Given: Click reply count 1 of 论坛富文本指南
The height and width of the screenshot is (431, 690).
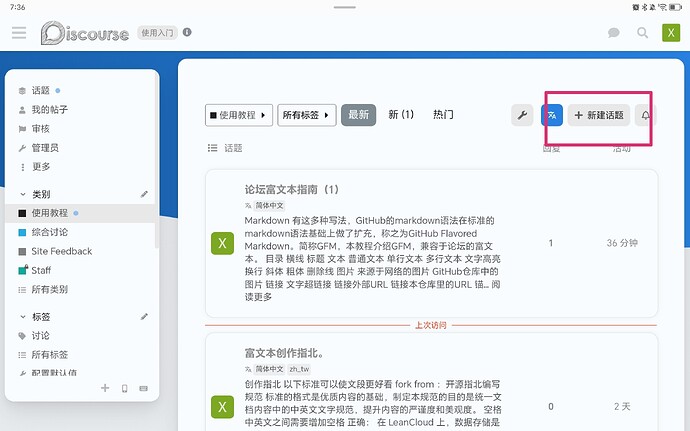Looking at the screenshot, I should 551,243.
